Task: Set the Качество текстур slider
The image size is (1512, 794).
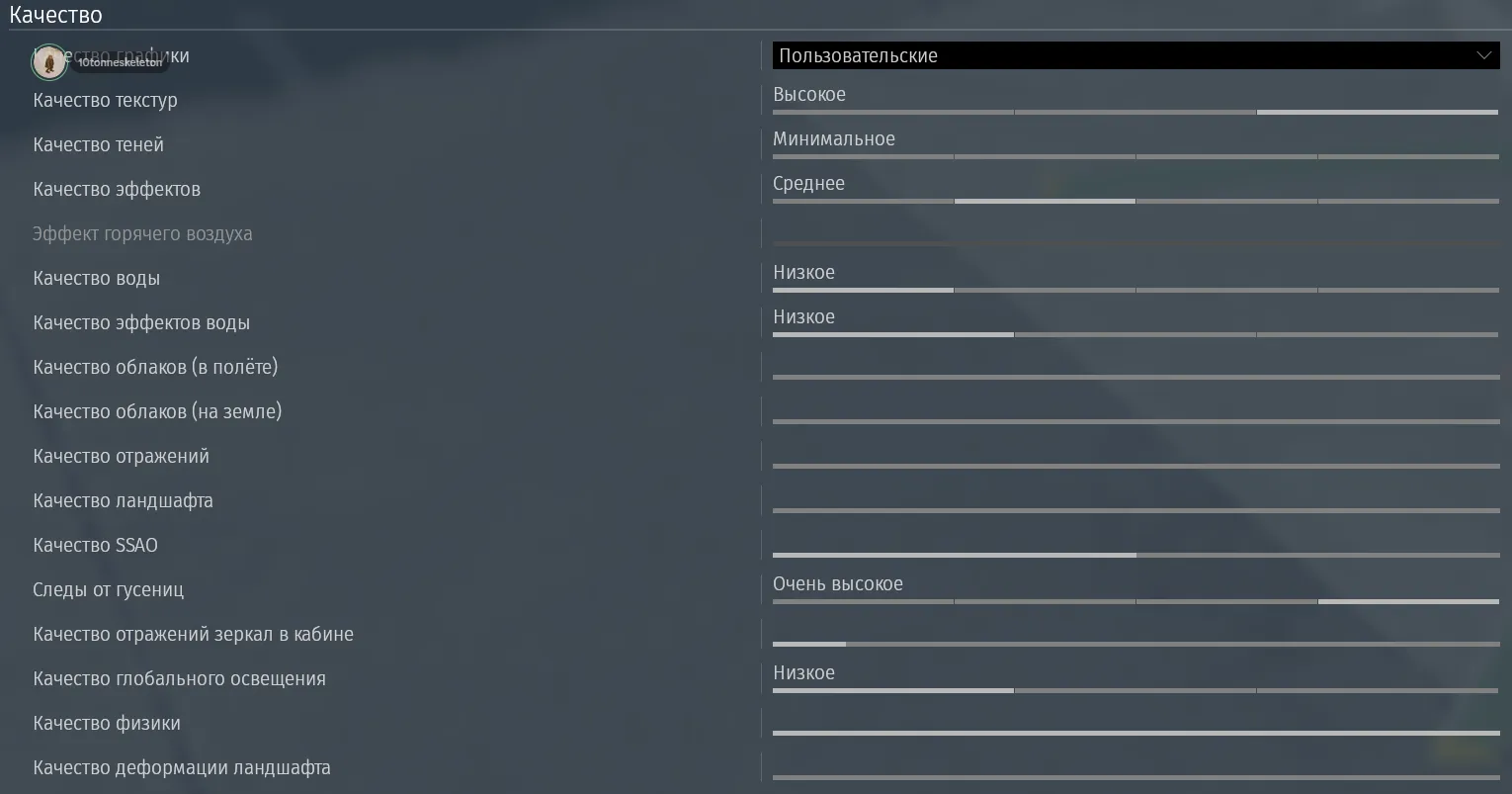Action: point(1135,112)
